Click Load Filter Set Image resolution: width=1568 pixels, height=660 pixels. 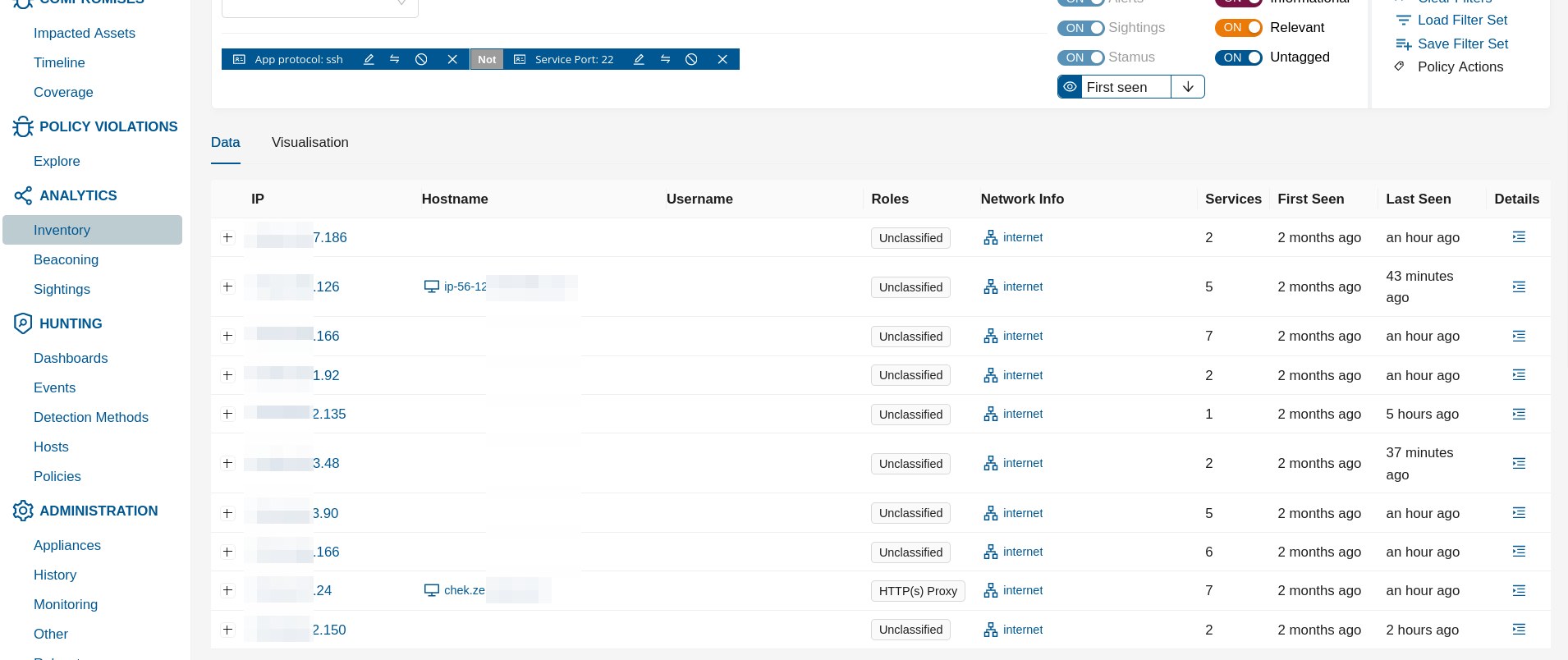[1462, 21]
